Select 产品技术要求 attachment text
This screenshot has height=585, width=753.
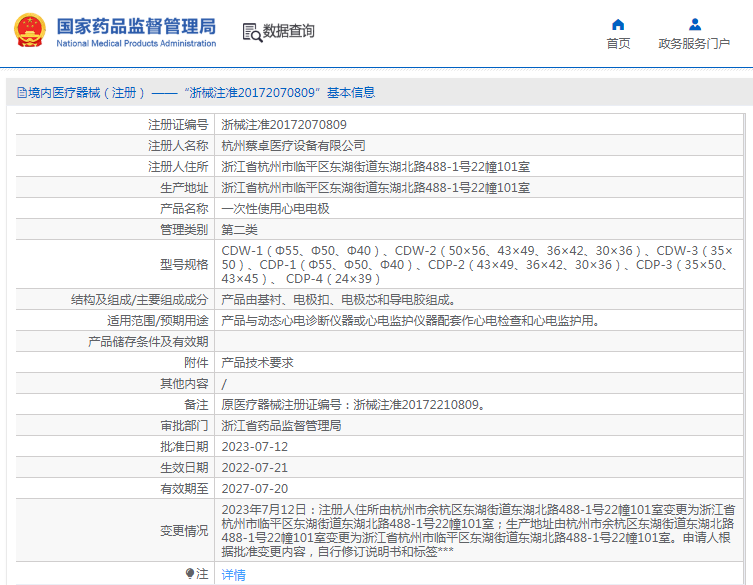coord(257,363)
